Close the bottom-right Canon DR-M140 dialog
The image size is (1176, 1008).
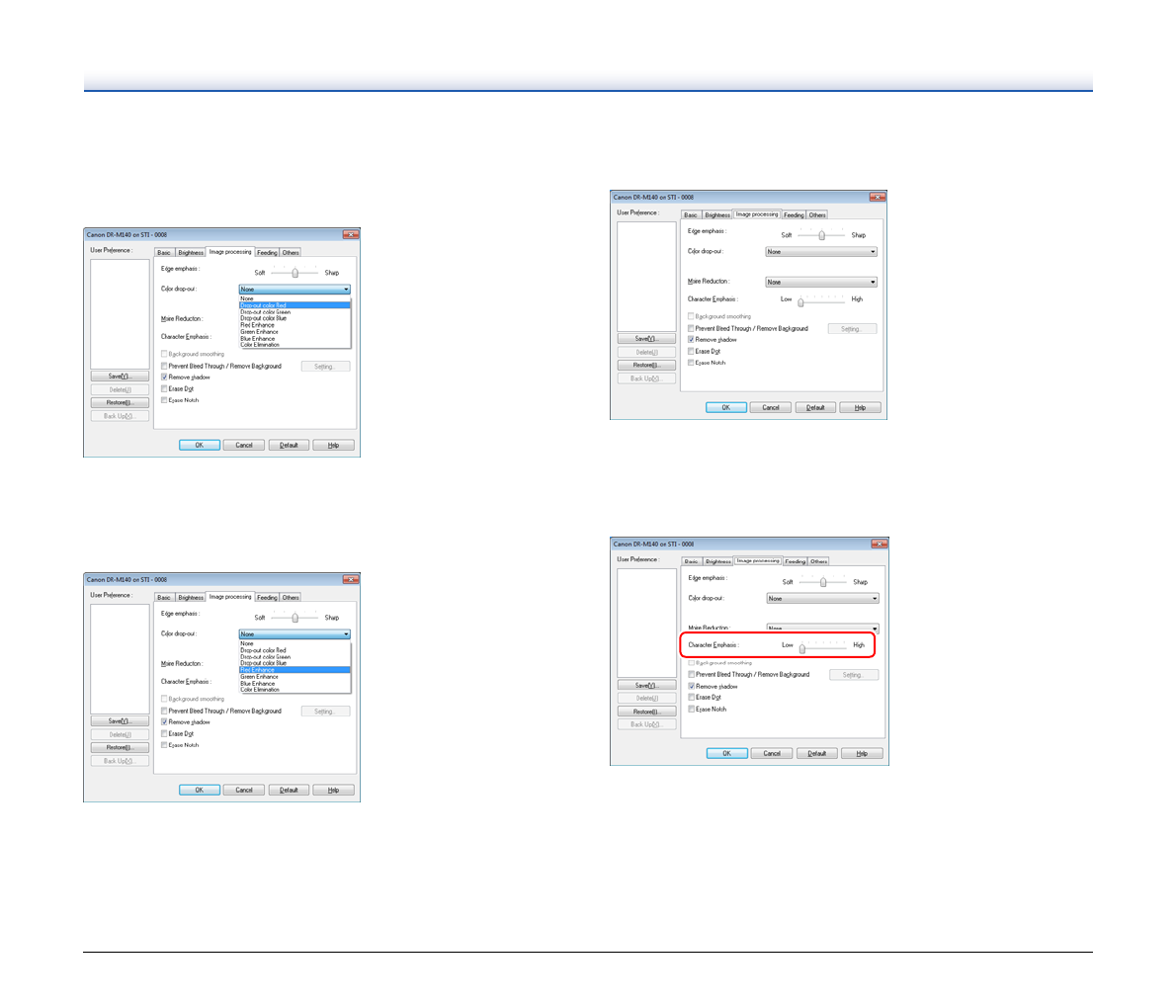point(879,544)
